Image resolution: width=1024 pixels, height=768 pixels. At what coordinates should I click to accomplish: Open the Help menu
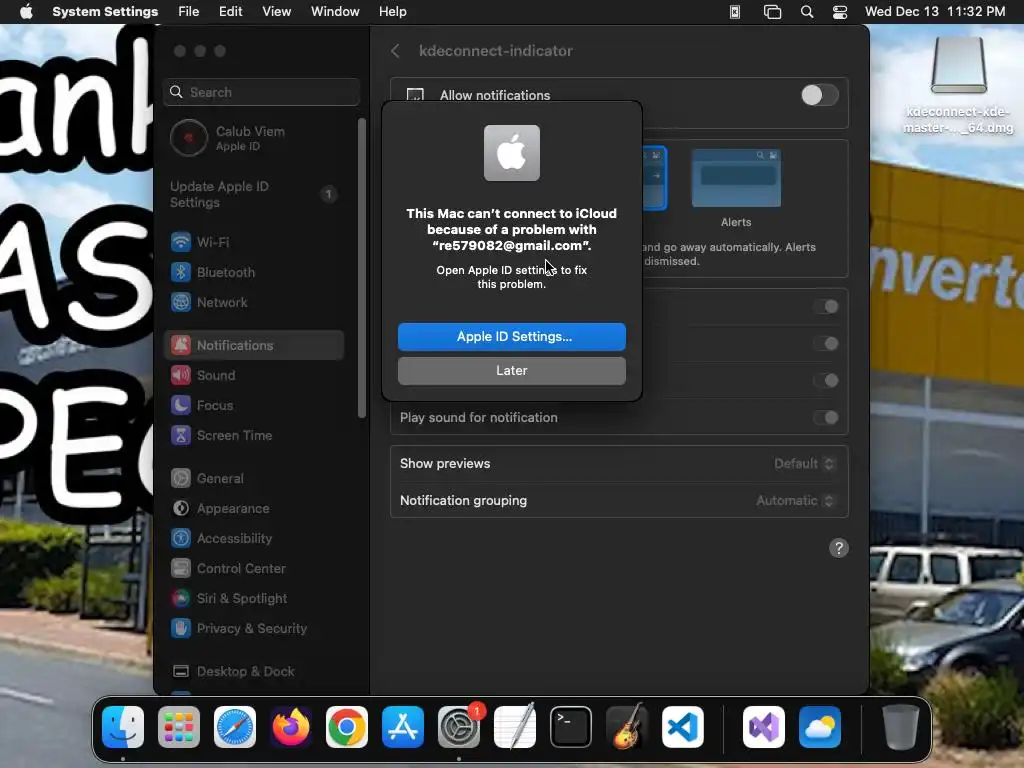coord(392,12)
